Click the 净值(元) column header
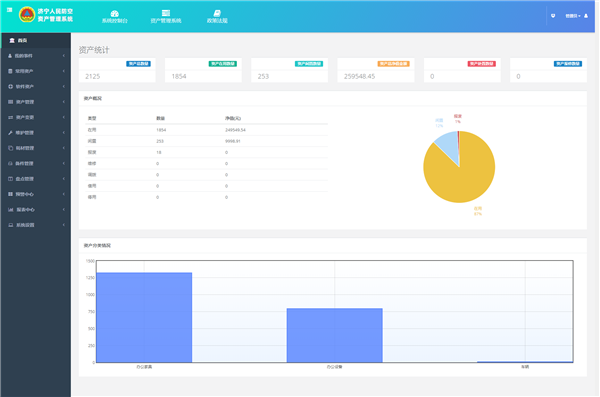 (x=233, y=118)
